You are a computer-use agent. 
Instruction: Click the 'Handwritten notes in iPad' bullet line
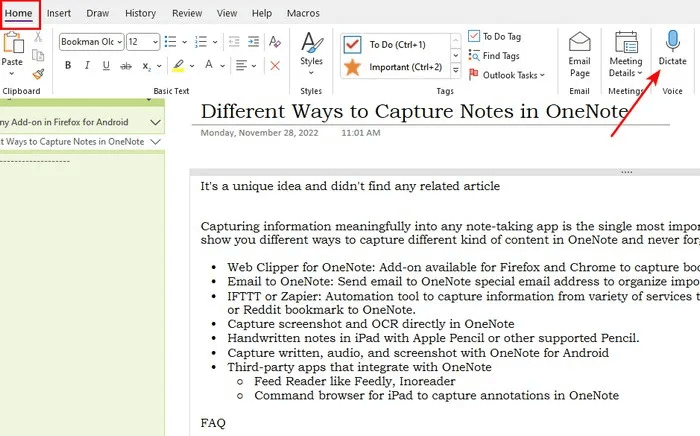point(433,338)
